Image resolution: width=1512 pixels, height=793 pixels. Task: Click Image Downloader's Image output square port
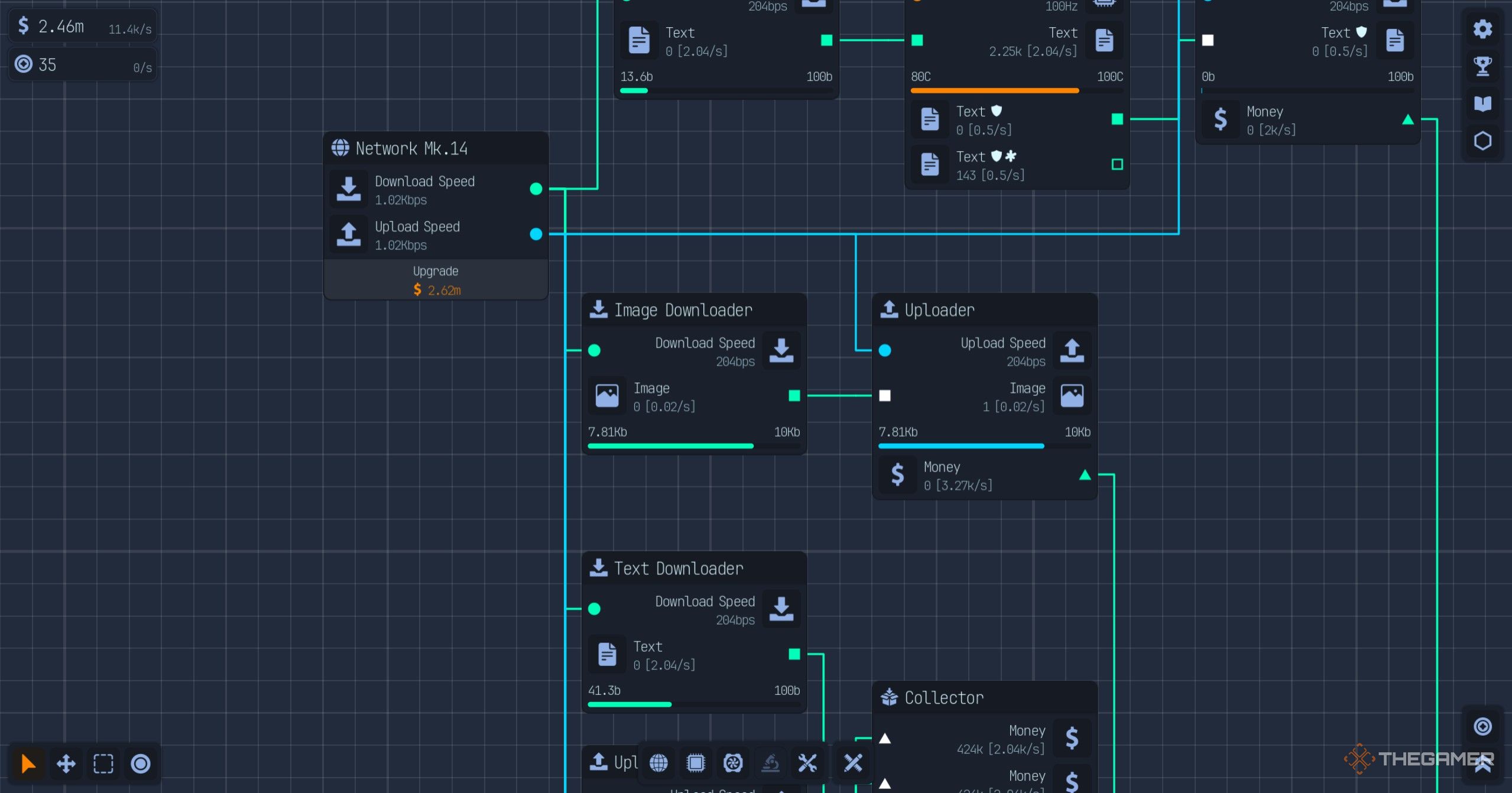point(794,395)
